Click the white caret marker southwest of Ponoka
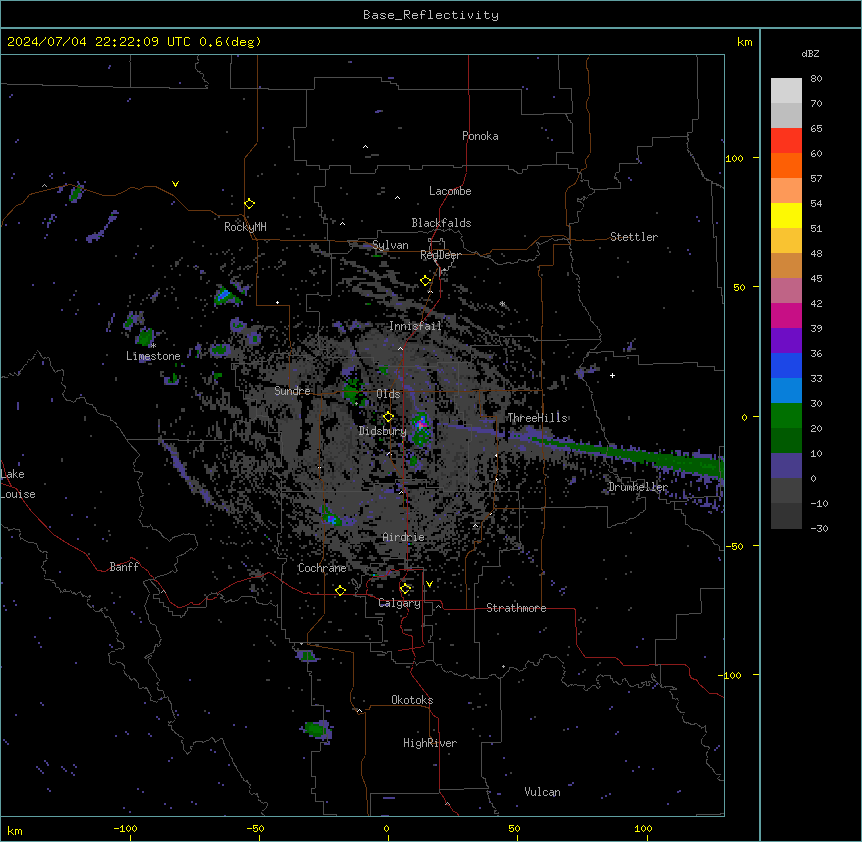The height and width of the screenshot is (842, 862). pyautogui.click(x=366, y=147)
